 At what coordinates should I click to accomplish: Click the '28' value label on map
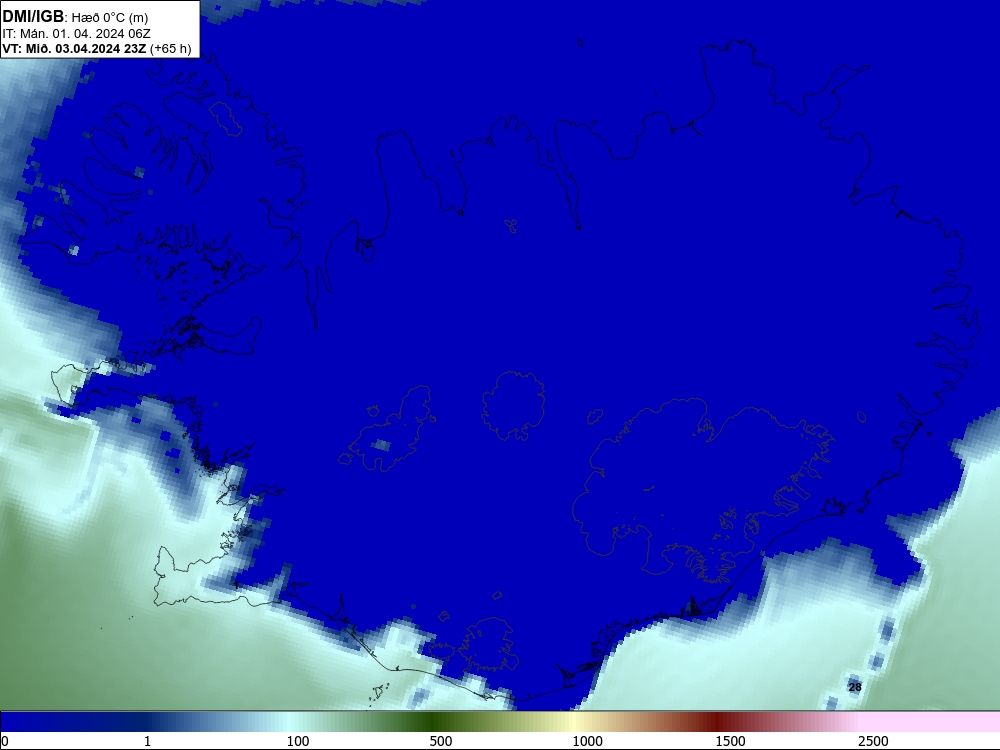[x=855, y=687]
